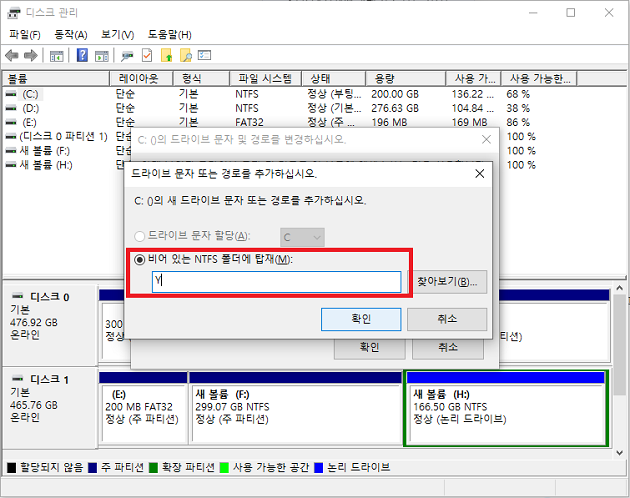Click the Forward arrow toolbar icon
Image resolution: width=630 pixels, height=498 pixels.
point(31,55)
